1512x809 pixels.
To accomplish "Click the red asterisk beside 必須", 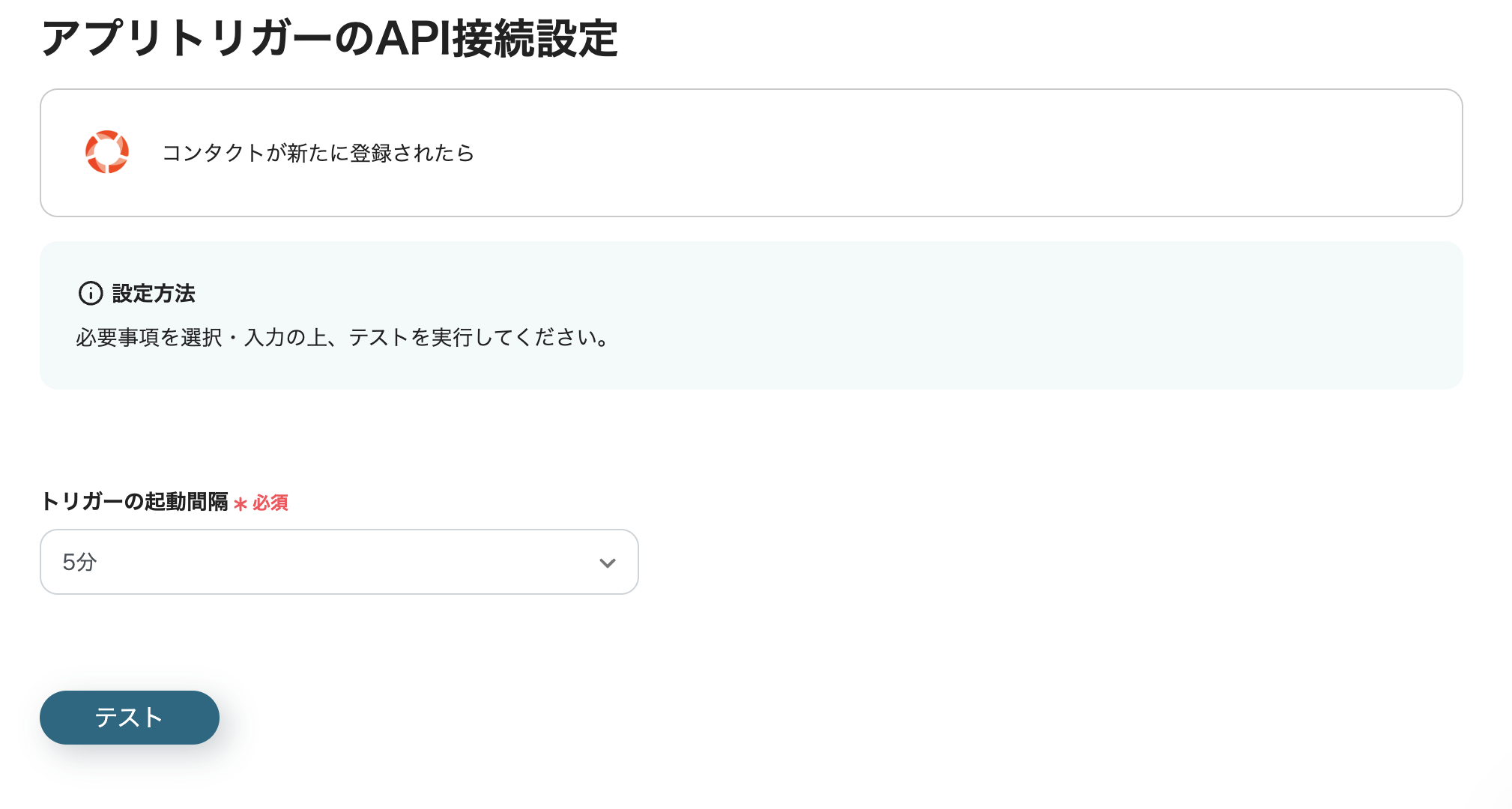I will pyautogui.click(x=239, y=503).
